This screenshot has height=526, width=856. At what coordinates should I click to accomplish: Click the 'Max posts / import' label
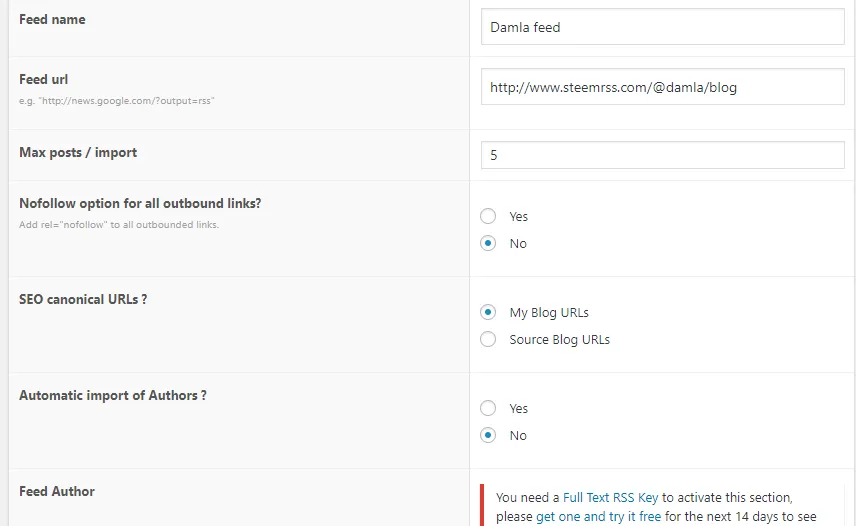click(x=78, y=153)
